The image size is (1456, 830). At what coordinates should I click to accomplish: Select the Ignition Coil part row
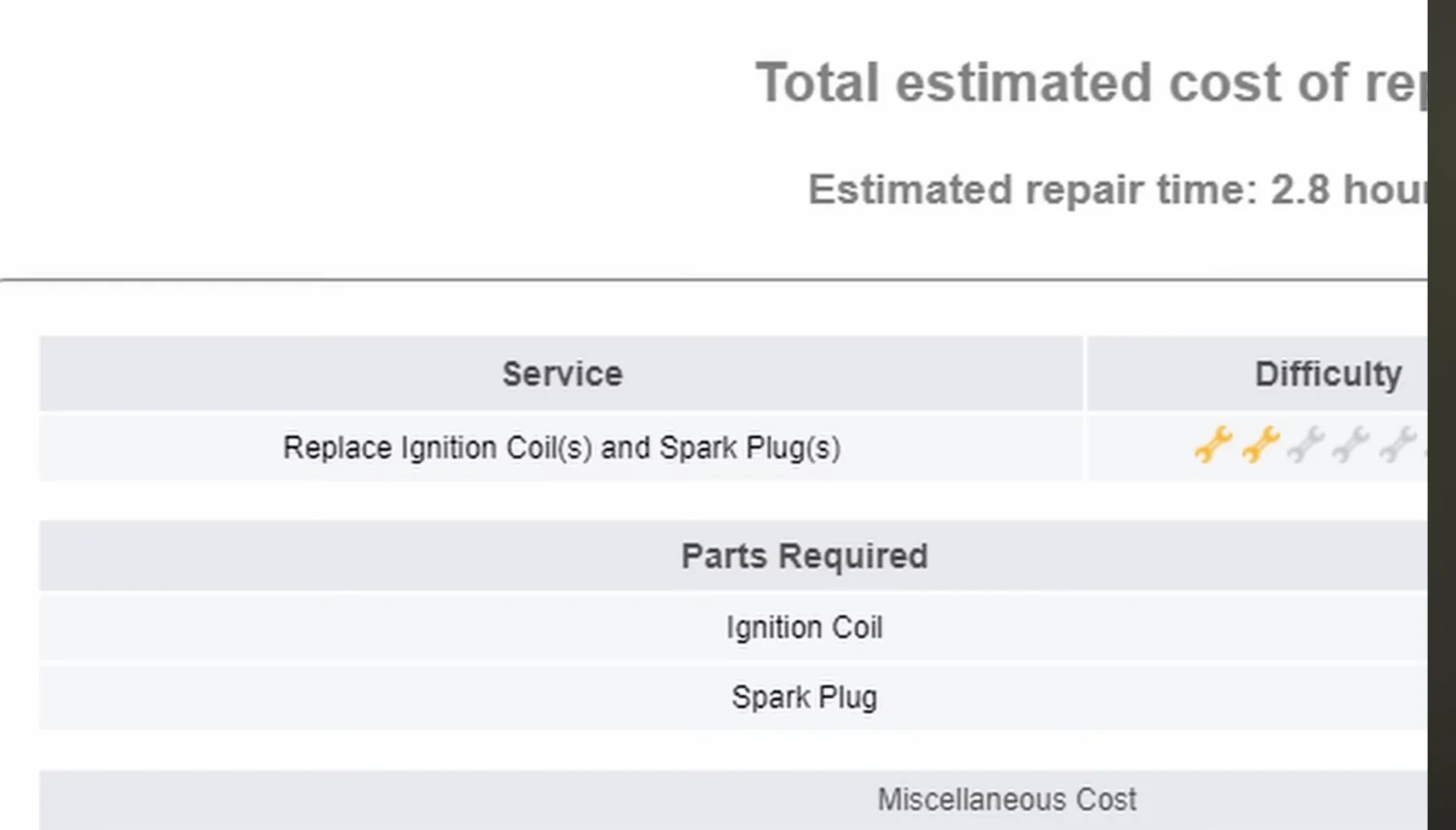[733, 627]
